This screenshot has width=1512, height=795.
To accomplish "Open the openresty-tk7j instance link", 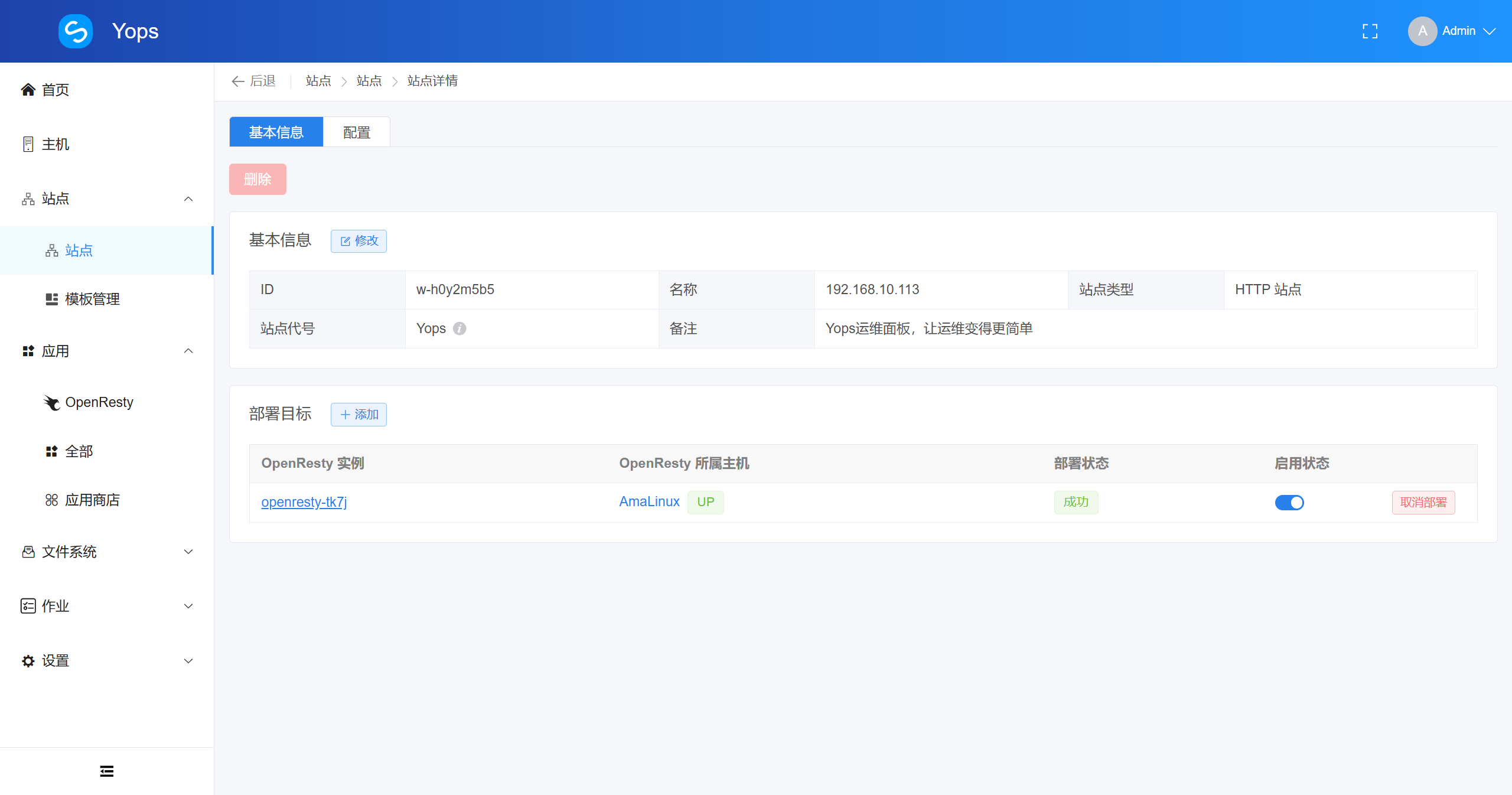I will (304, 502).
